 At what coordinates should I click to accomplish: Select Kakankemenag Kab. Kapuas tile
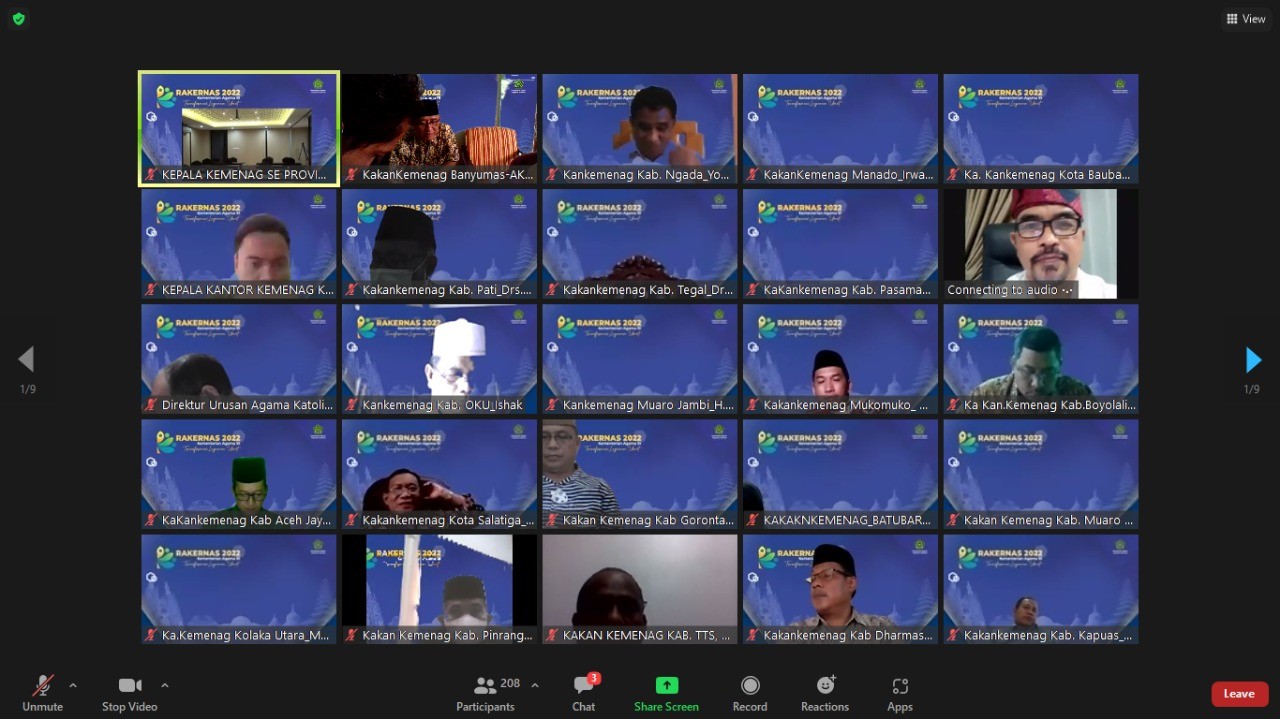[1041, 589]
